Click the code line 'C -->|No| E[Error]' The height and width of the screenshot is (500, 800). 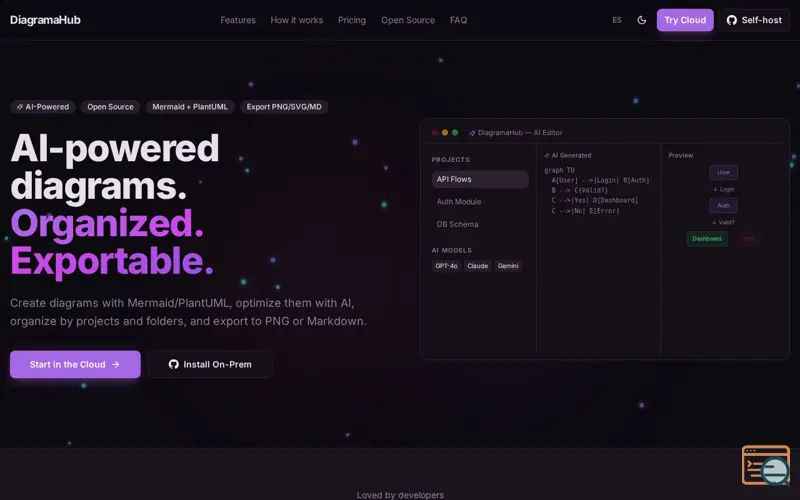click(x=585, y=211)
